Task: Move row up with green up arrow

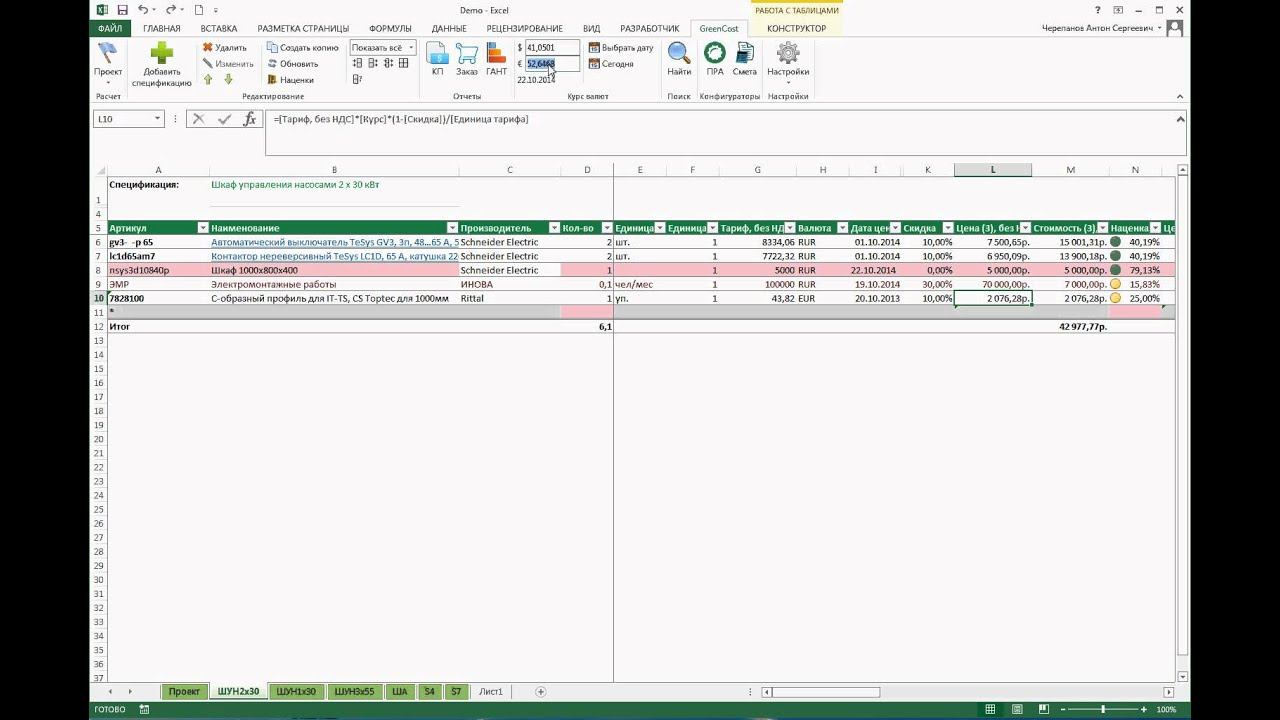Action: 208,79
